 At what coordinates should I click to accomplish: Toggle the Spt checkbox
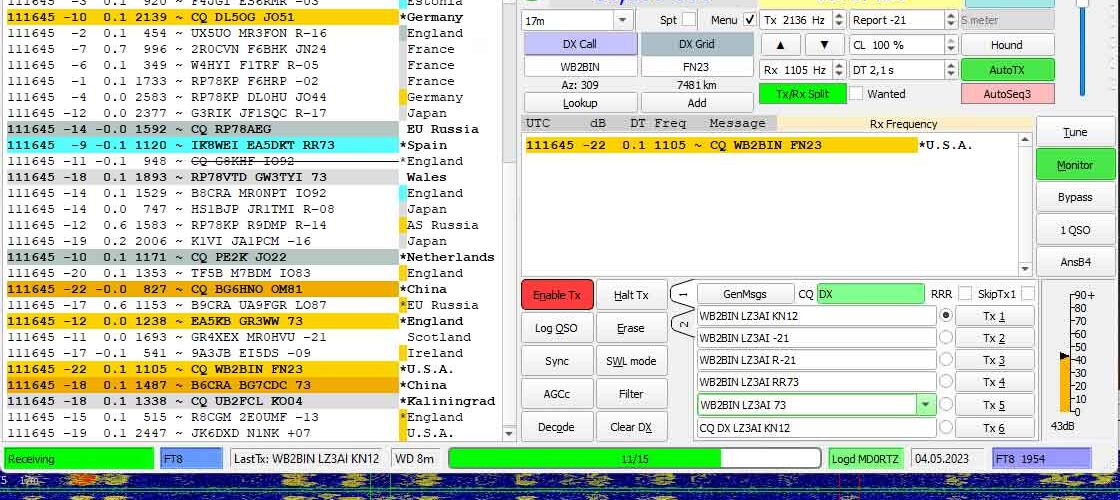click(x=689, y=20)
